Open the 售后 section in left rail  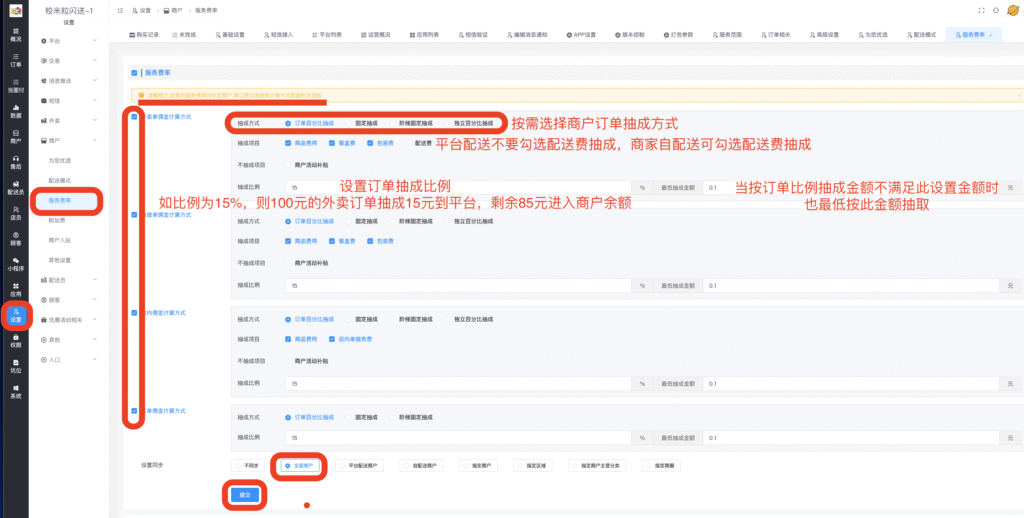coord(16,162)
